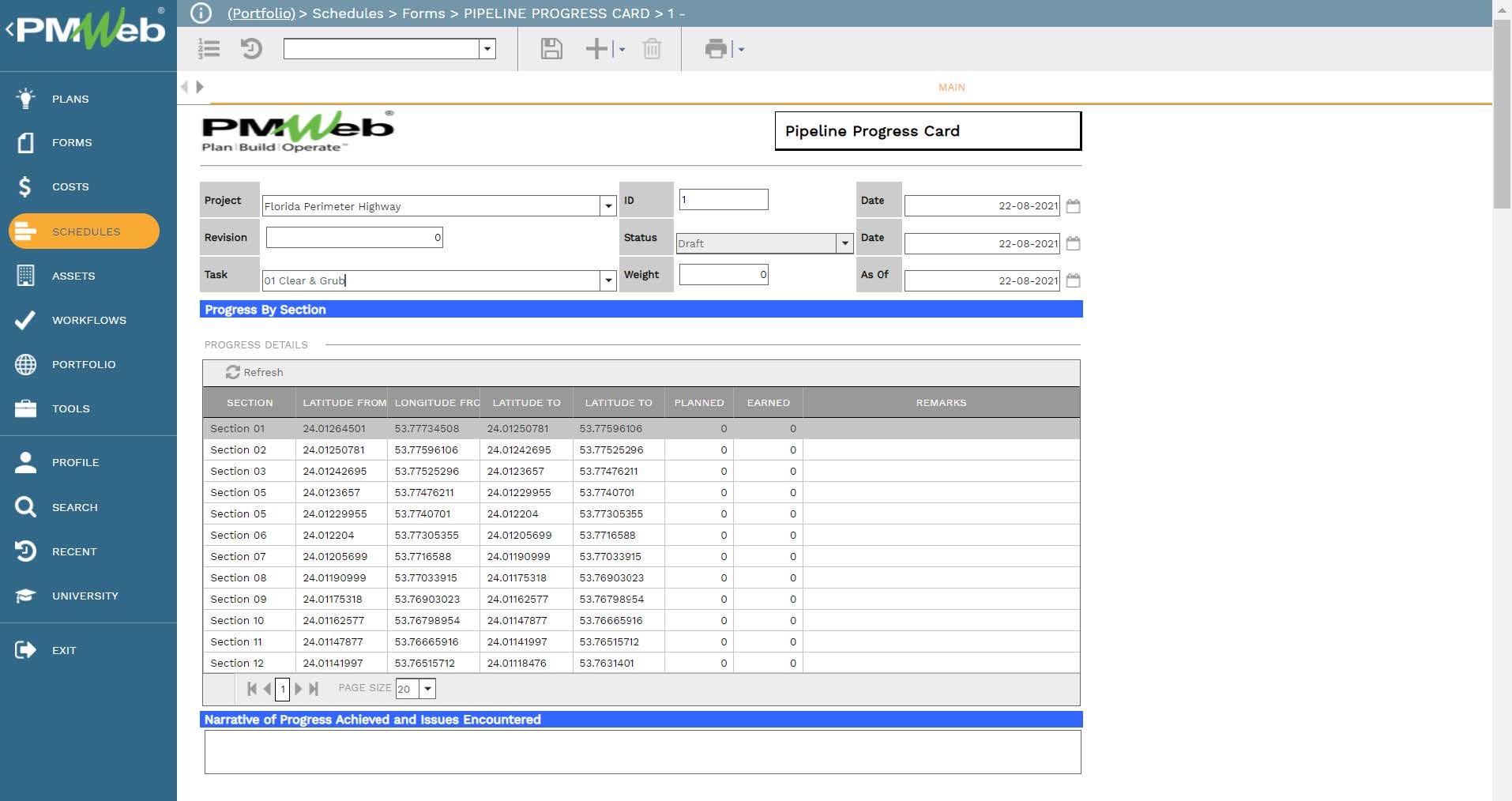Refresh the progress details grid
Screen dimensions: 1512x801
click(254, 372)
